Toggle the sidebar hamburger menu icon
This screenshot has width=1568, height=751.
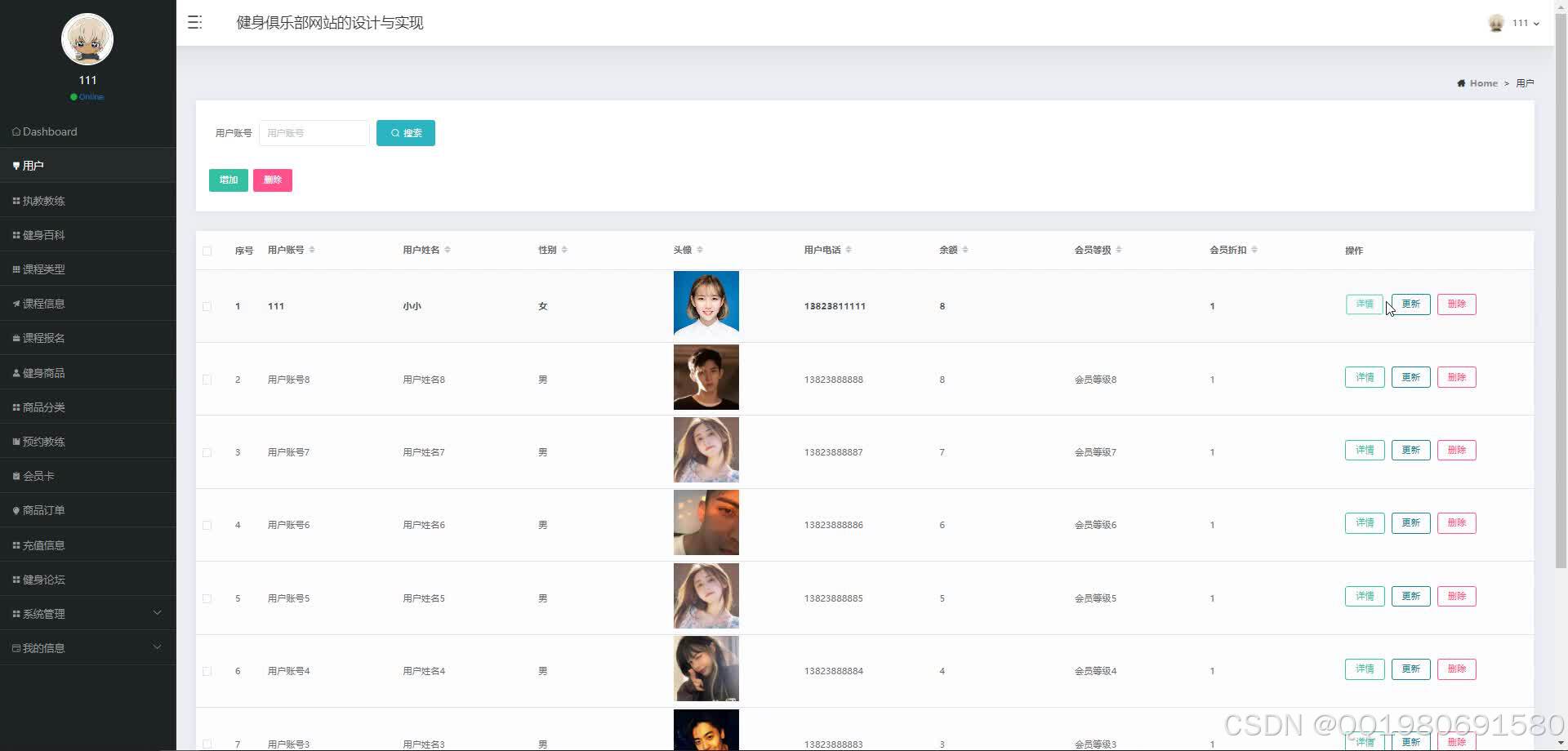[x=194, y=22]
